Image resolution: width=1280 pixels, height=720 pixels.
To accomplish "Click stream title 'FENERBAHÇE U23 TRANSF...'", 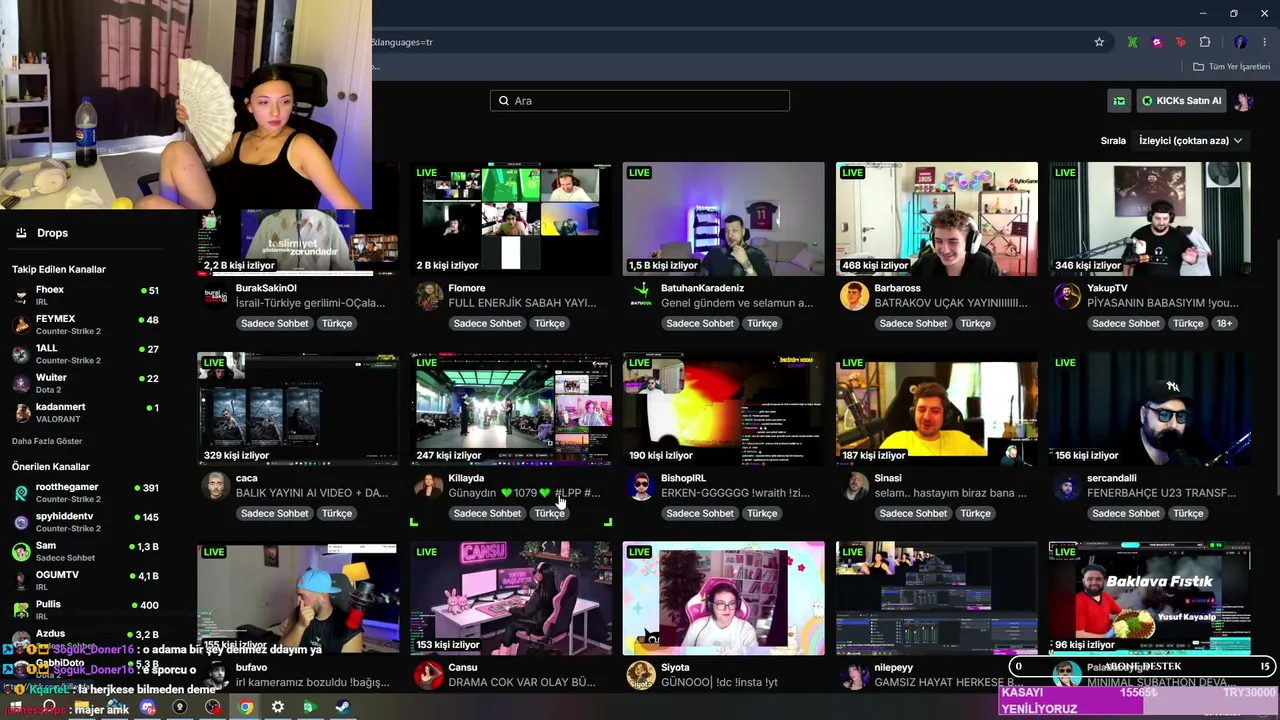I will [1161, 493].
